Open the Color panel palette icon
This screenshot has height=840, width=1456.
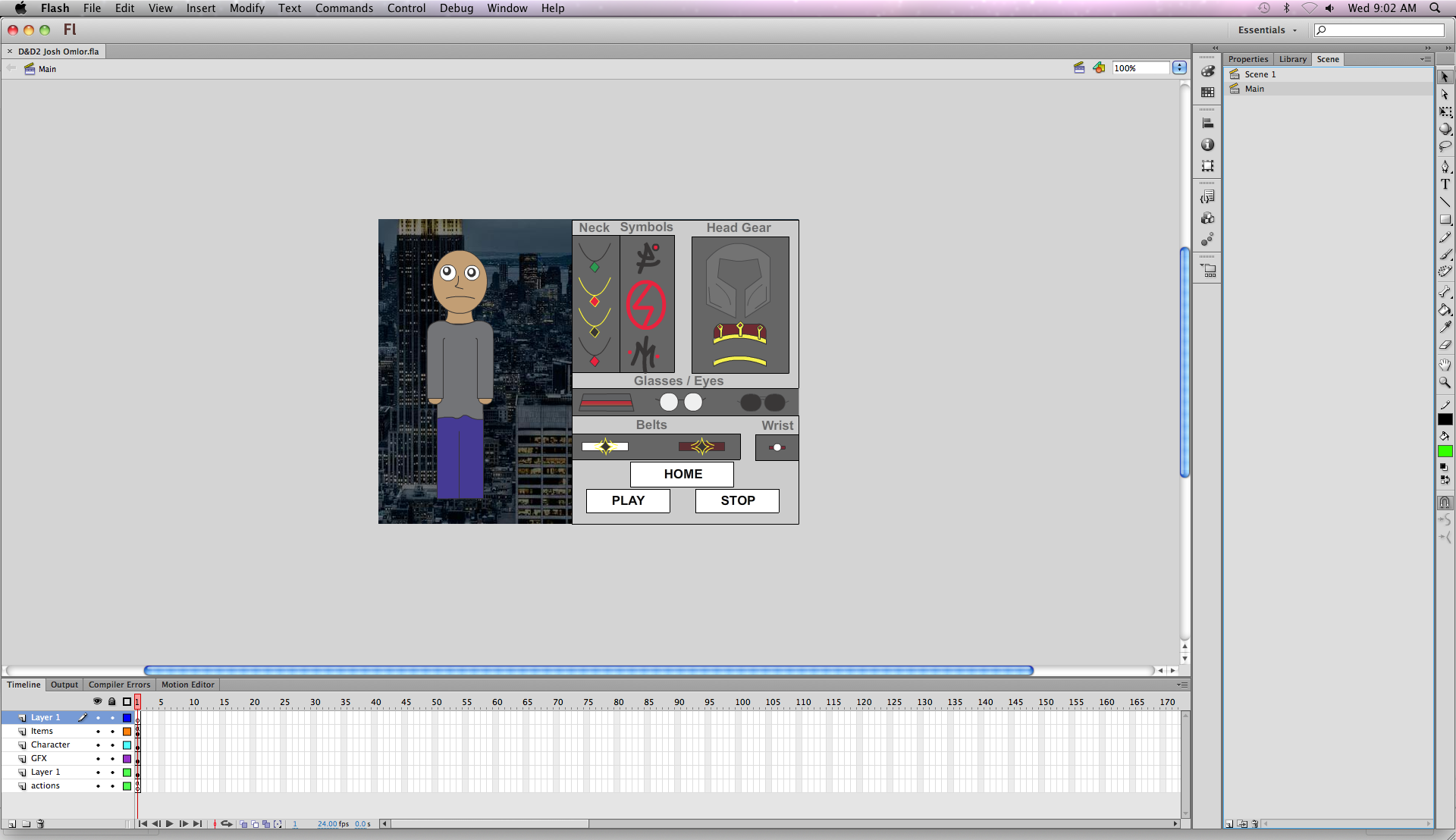tap(1207, 71)
